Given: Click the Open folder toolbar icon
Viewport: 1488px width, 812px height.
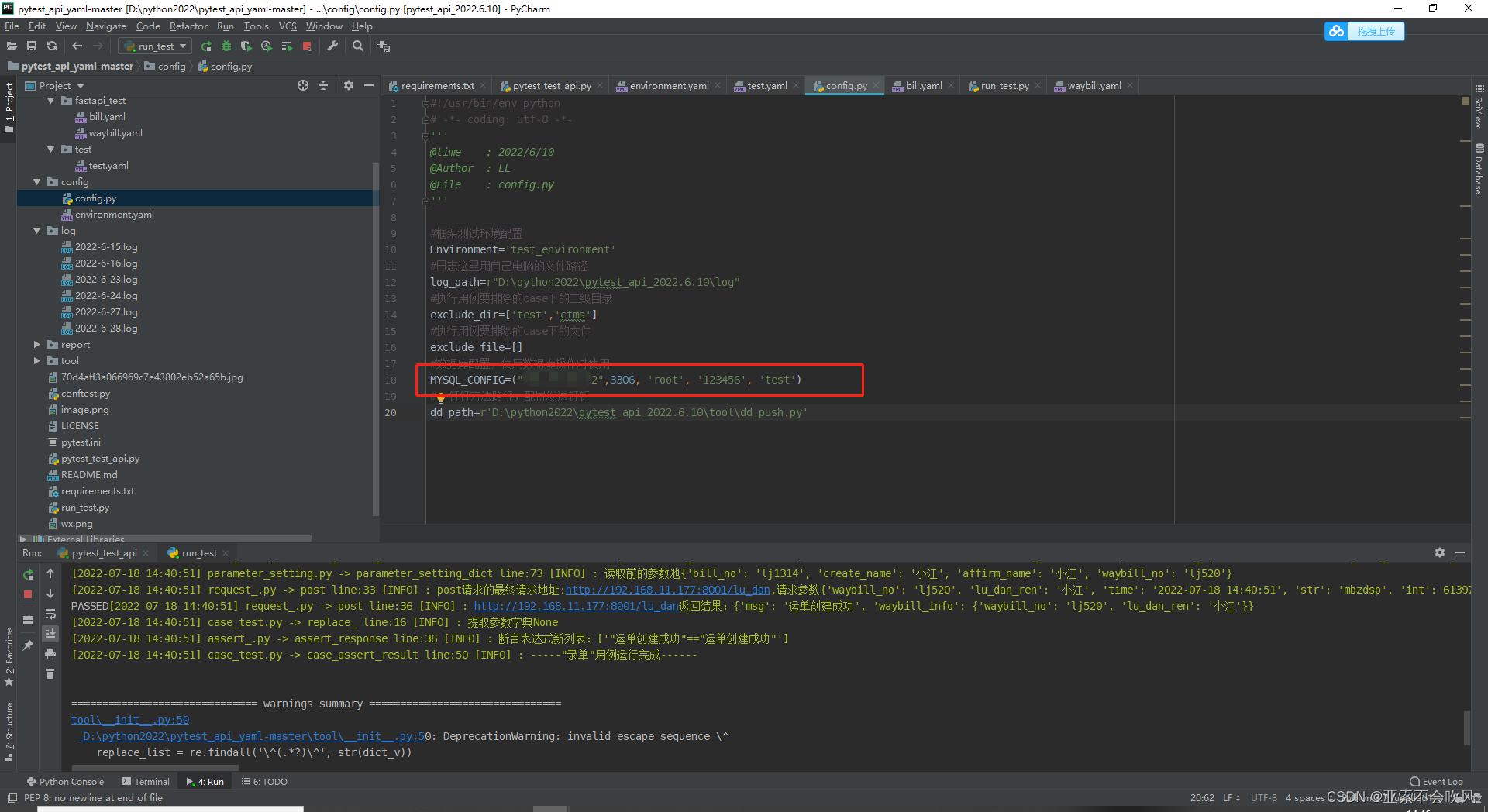Looking at the screenshot, I should (x=12, y=46).
